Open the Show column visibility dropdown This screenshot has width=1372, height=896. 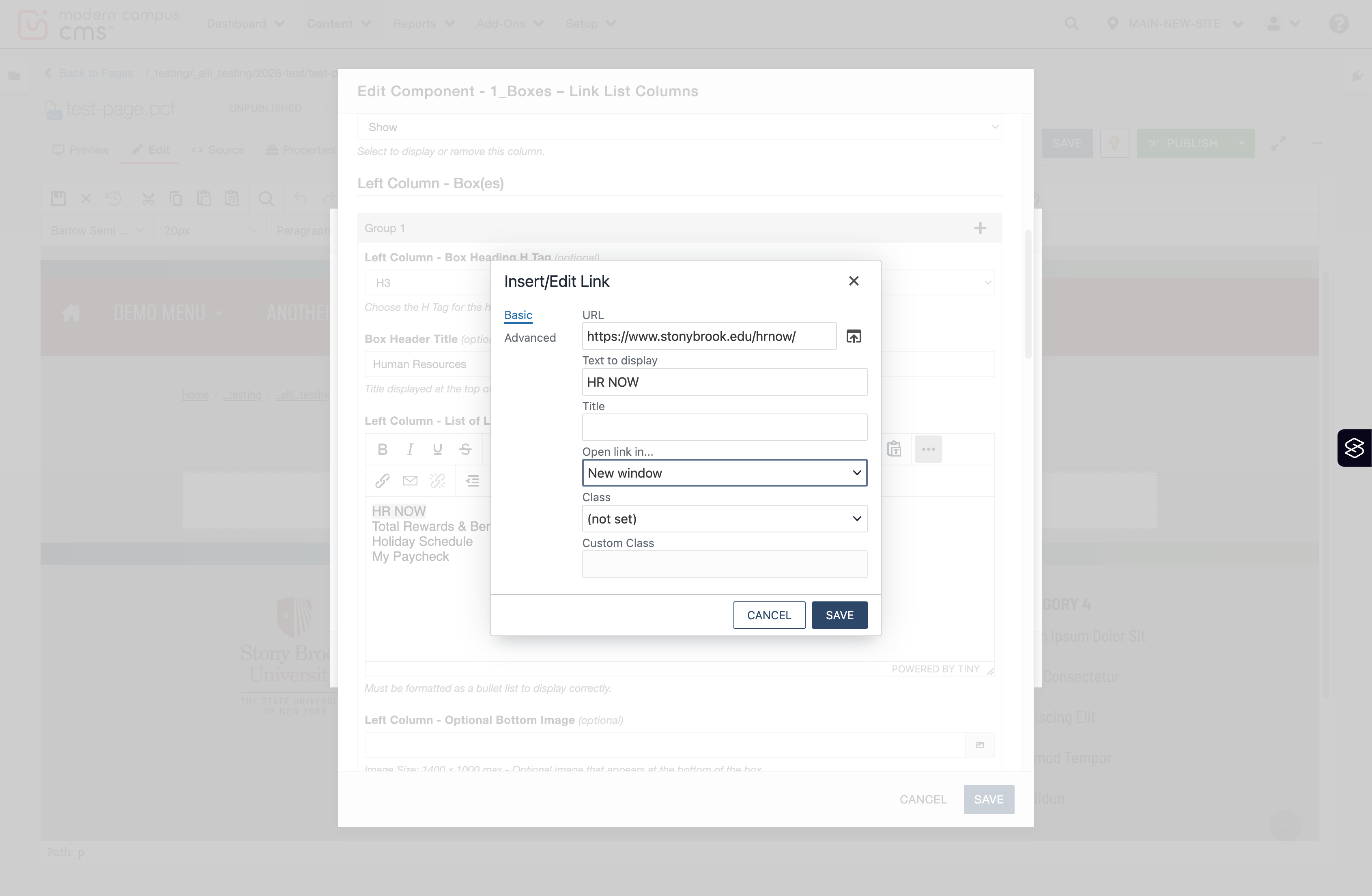point(680,127)
